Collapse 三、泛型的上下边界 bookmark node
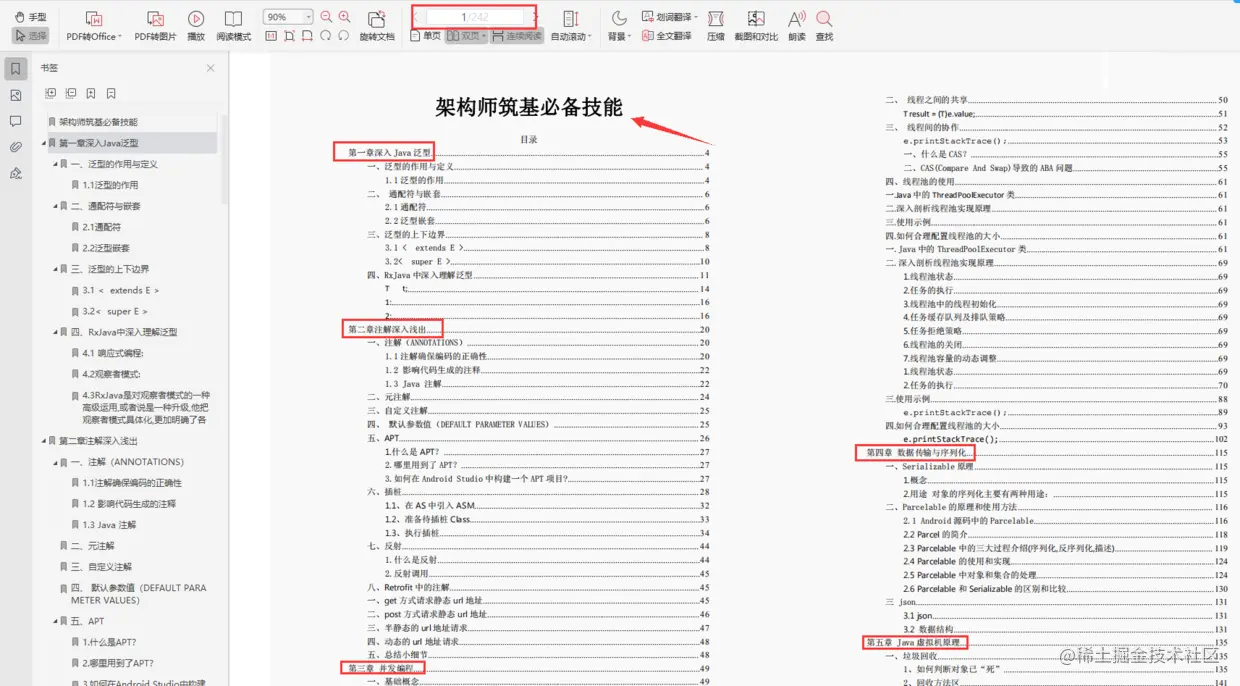Image resolution: width=1240 pixels, height=686 pixels. (56, 269)
